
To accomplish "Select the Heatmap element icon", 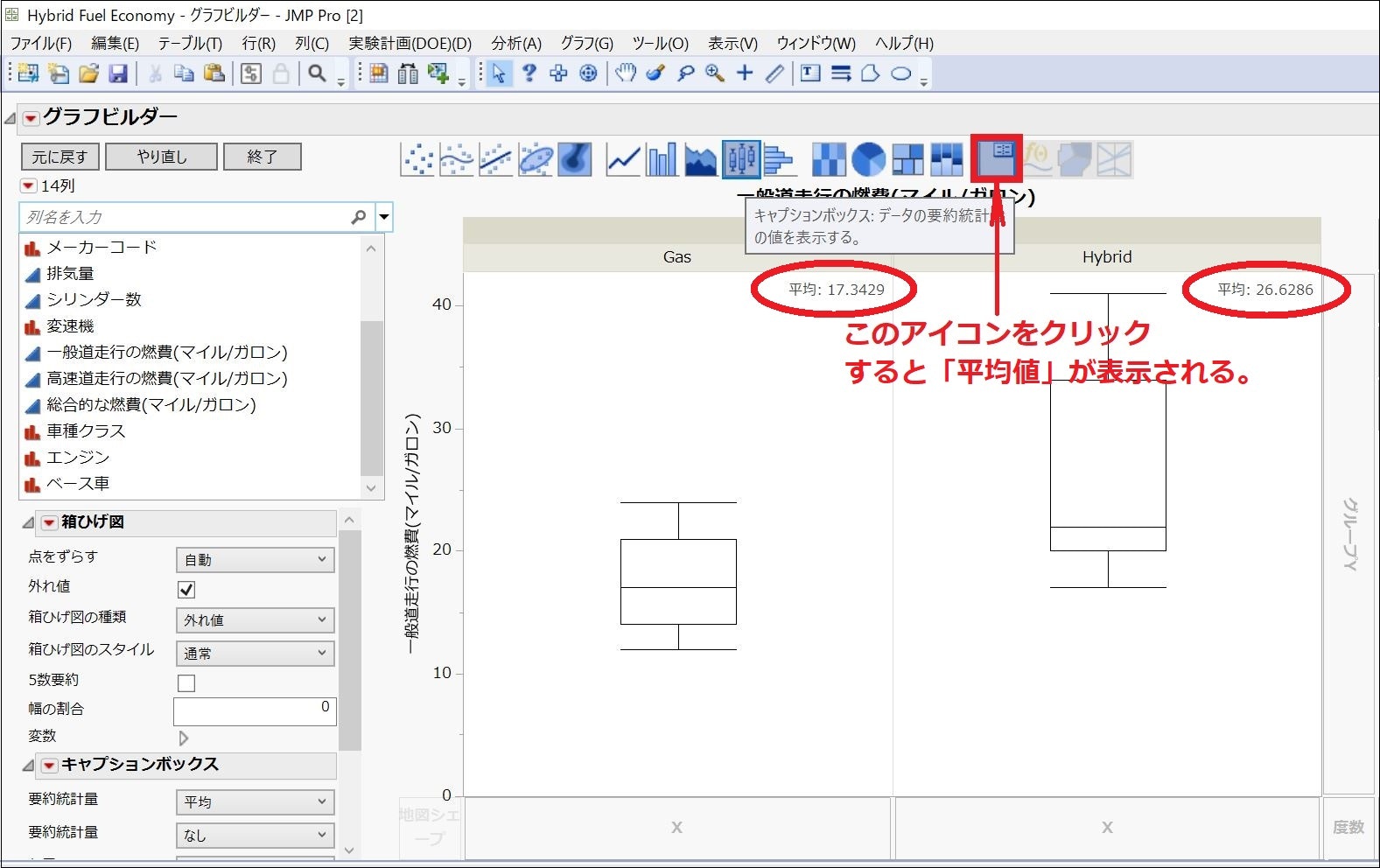I will coord(829,160).
